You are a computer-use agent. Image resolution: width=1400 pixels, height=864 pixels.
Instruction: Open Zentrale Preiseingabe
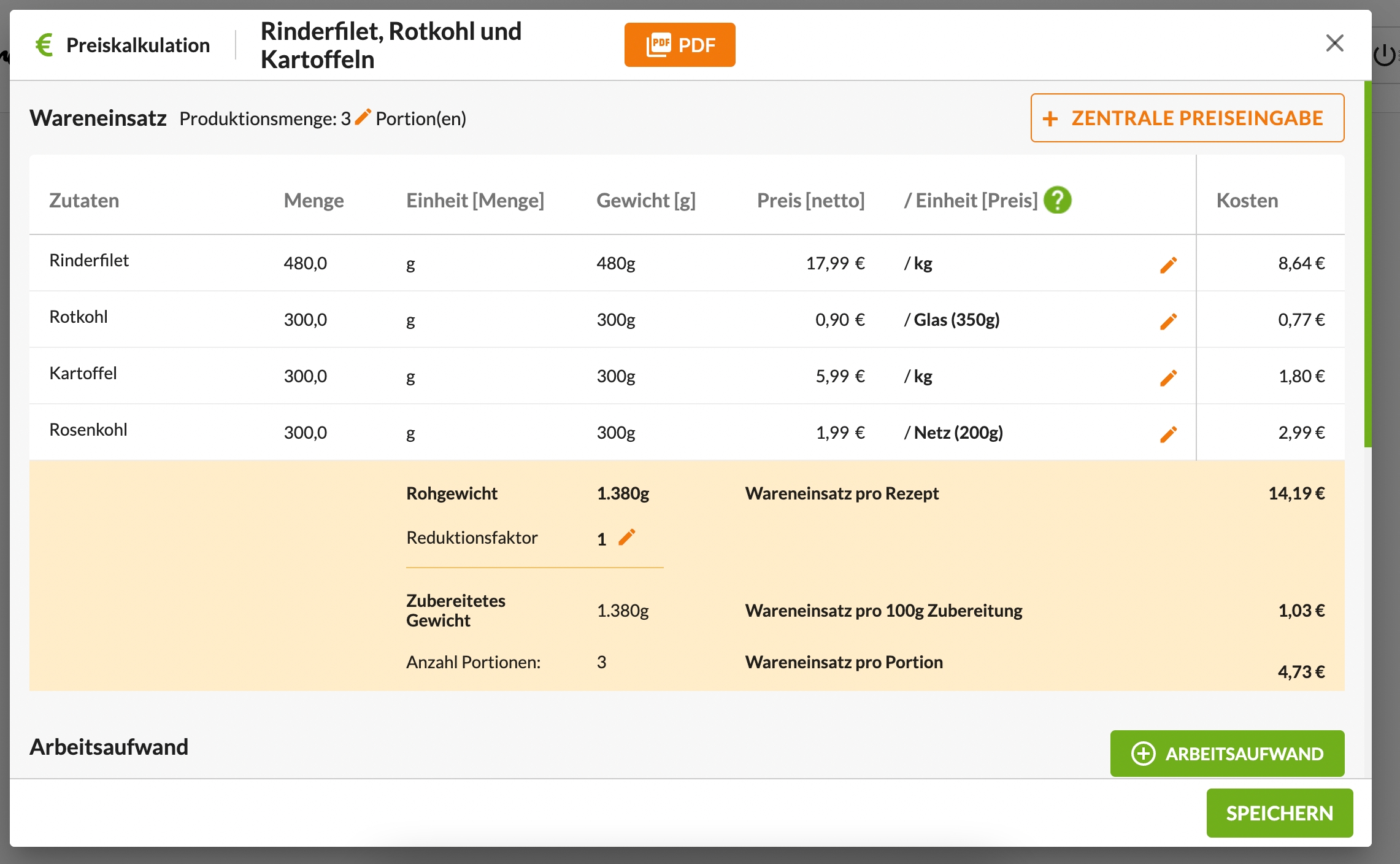pyautogui.click(x=1187, y=118)
